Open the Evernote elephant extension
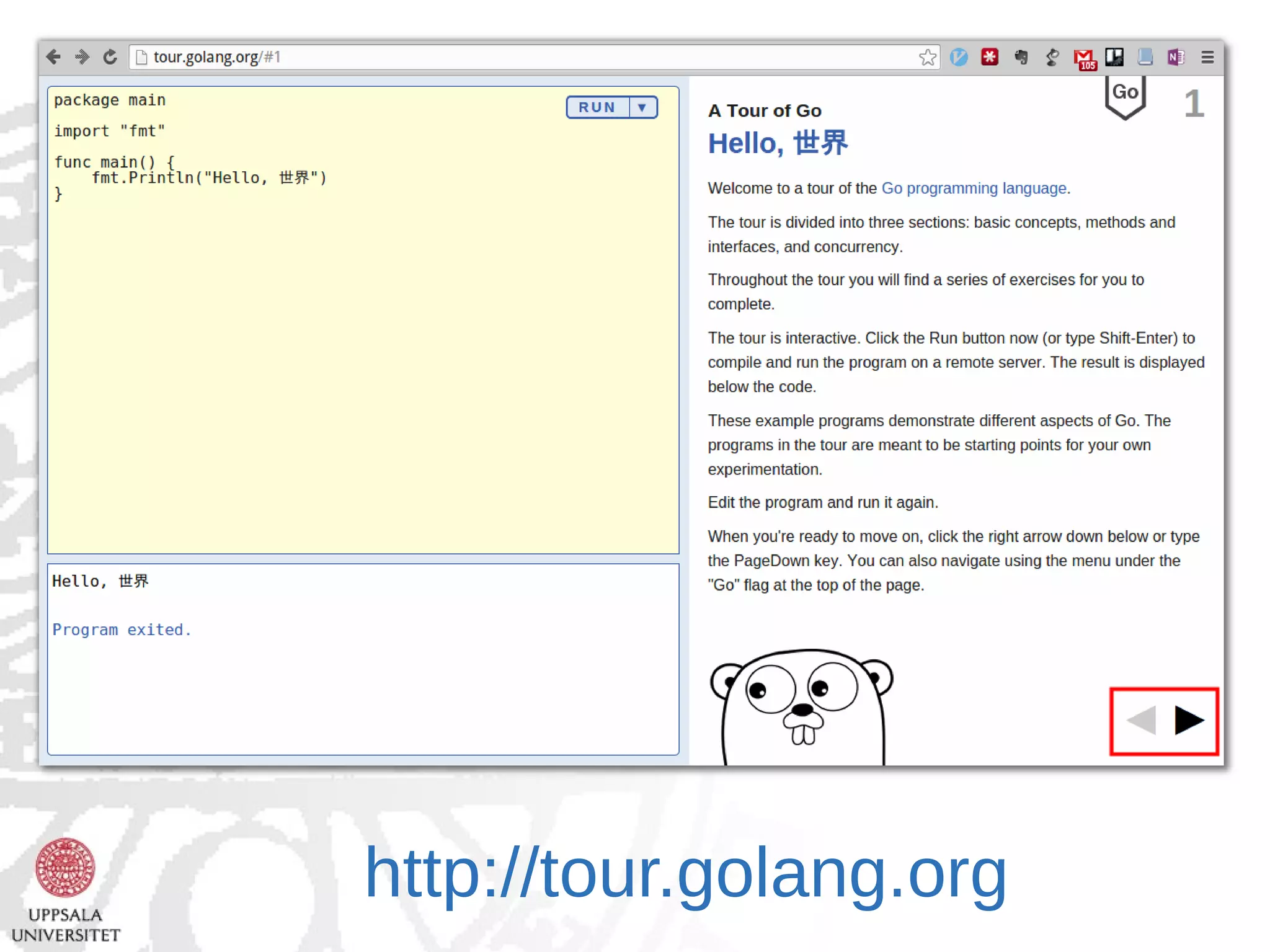Viewport: 1270px width, 952px height. click(1021, 57)
